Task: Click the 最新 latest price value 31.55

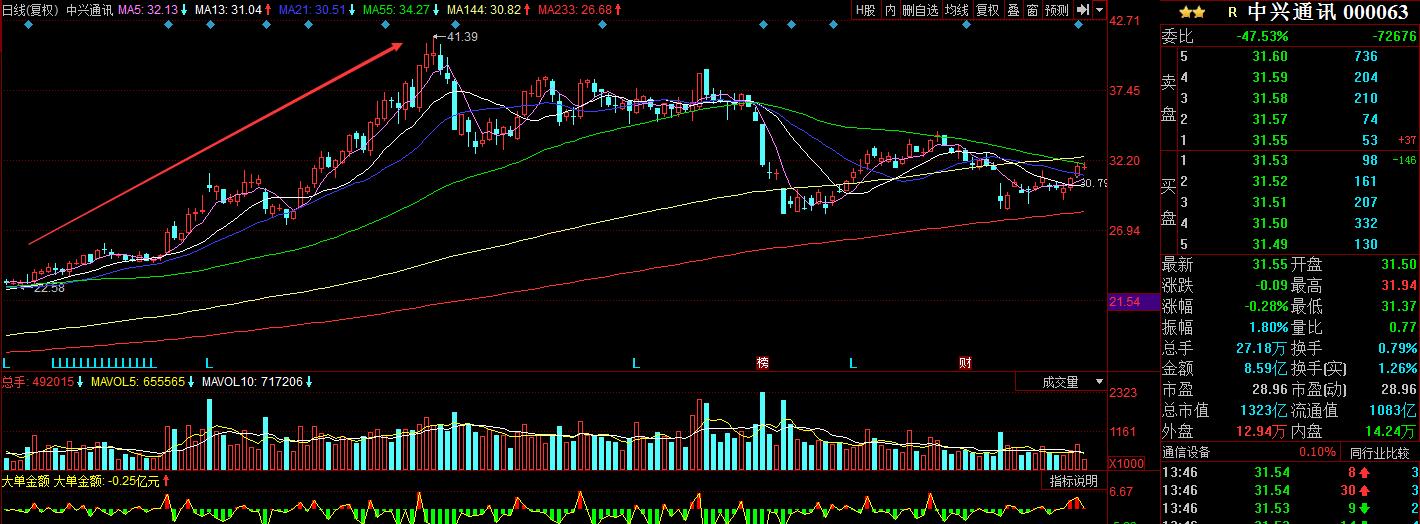Action: (x=1270, y=265)
